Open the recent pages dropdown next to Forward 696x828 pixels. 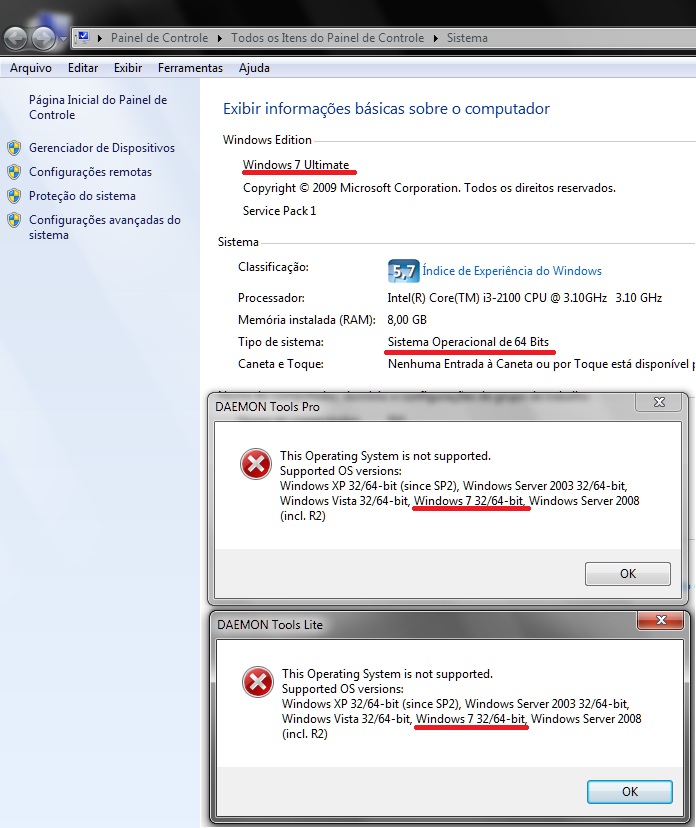click(64, 39)
